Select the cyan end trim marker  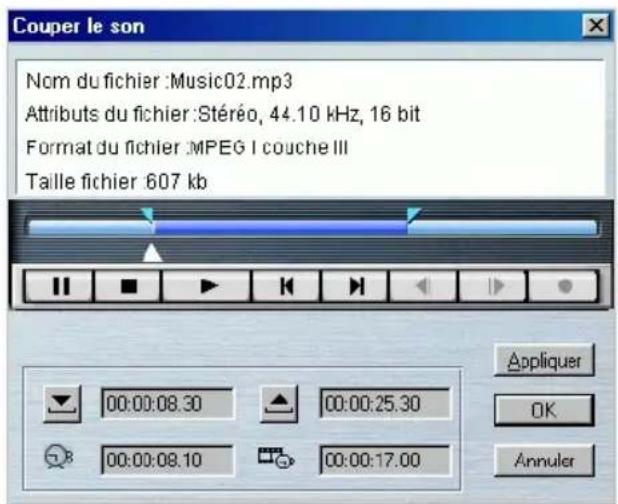click(x=413, y=215)
